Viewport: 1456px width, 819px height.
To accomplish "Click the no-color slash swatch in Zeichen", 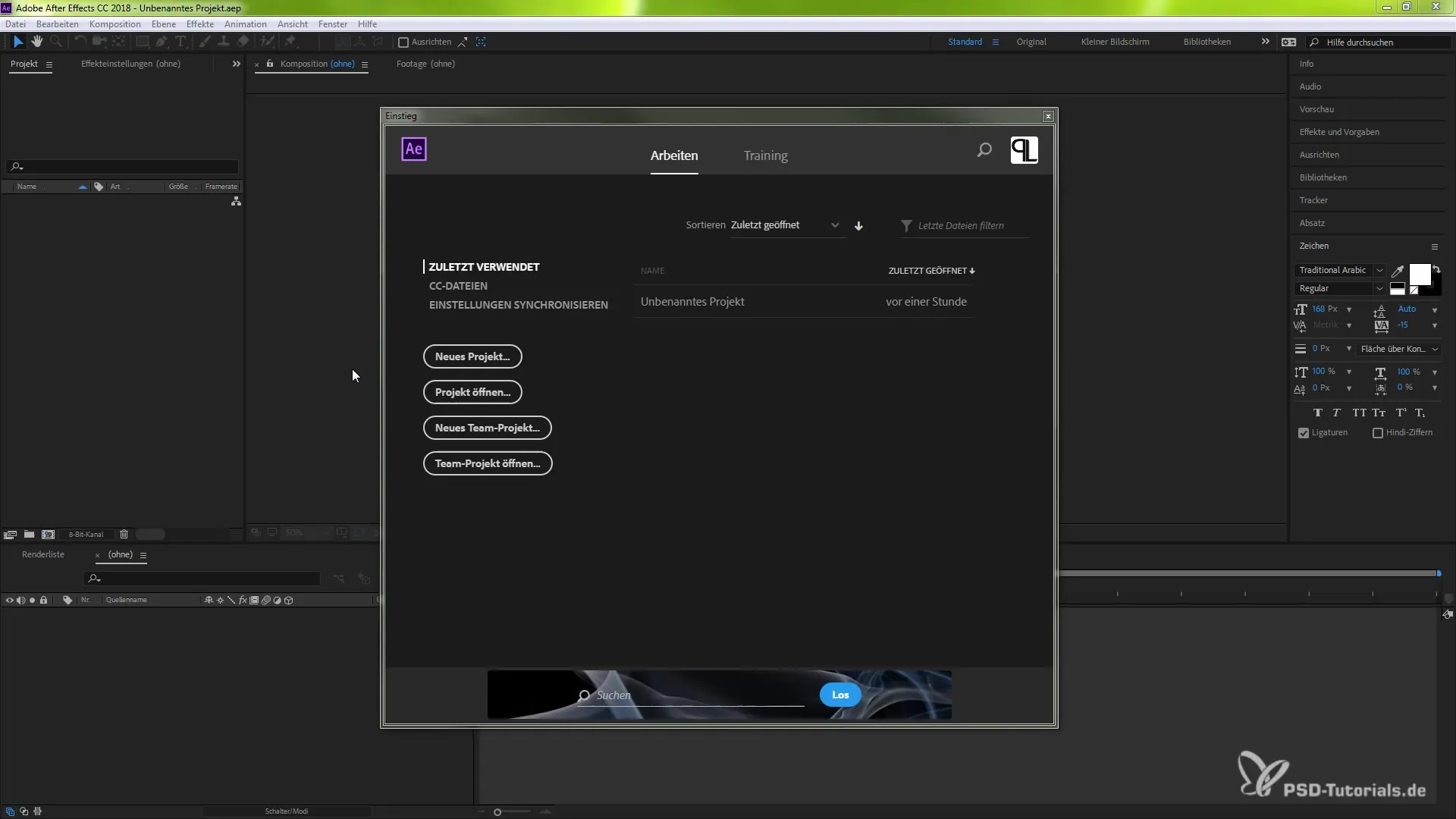I will point(1414,290).
